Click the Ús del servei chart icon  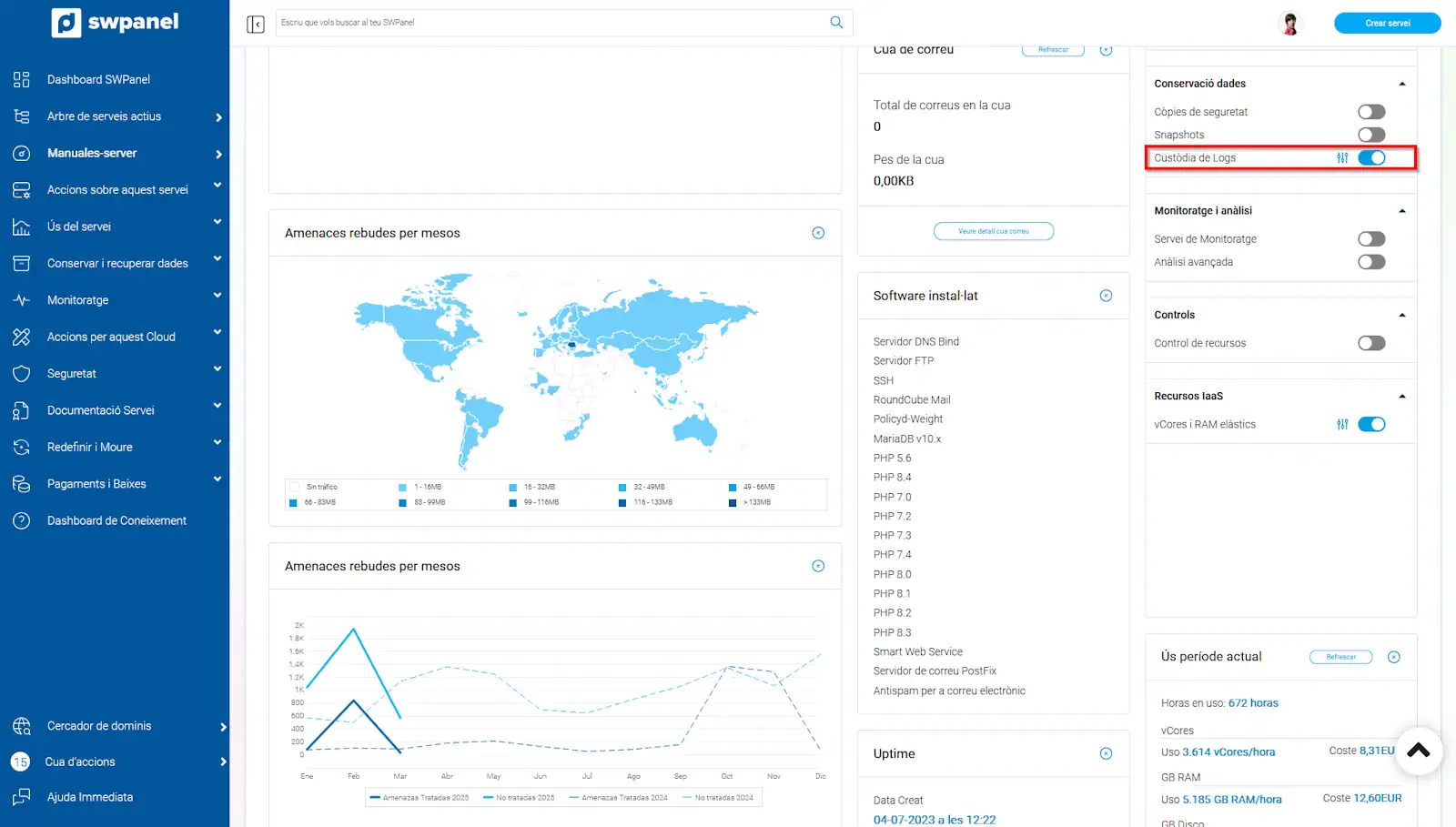(x=22, y=227)
